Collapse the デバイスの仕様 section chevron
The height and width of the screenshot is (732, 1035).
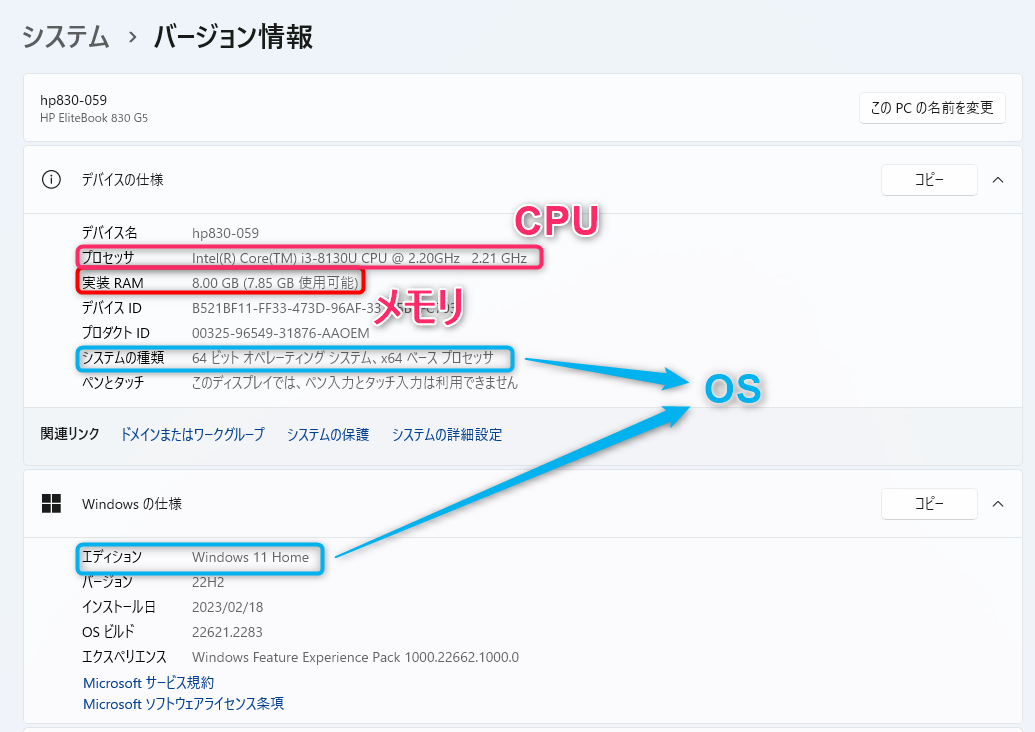[997, 180]
